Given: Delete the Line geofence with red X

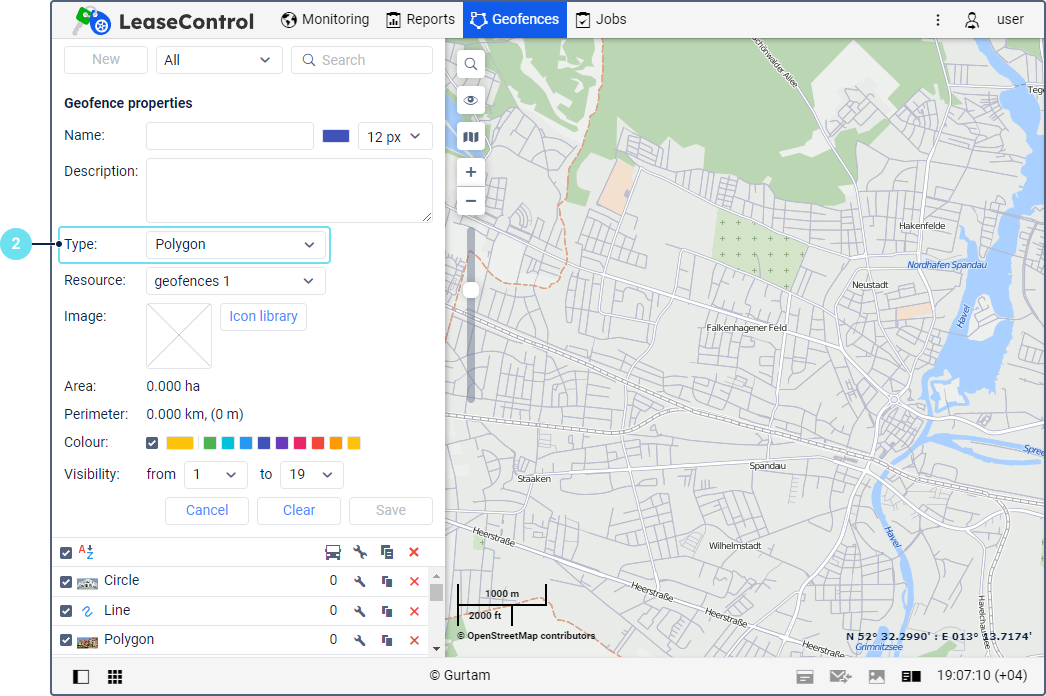Looking at the screenshot, I should 414,611.
